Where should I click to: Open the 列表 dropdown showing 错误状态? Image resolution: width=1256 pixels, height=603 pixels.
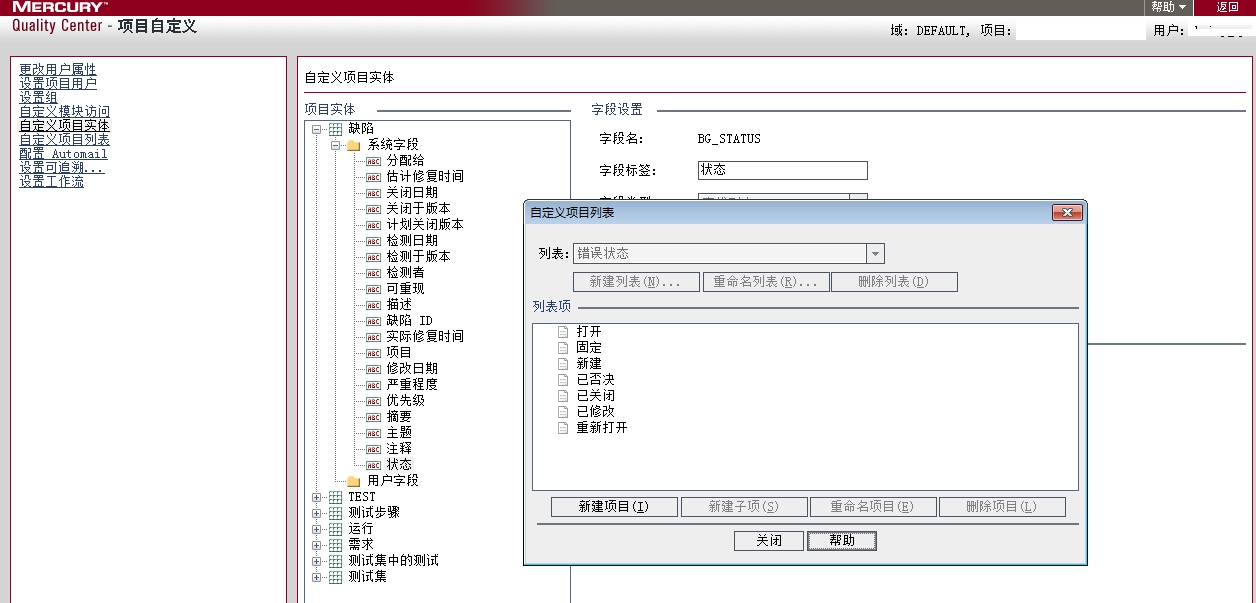click(875, 254)
